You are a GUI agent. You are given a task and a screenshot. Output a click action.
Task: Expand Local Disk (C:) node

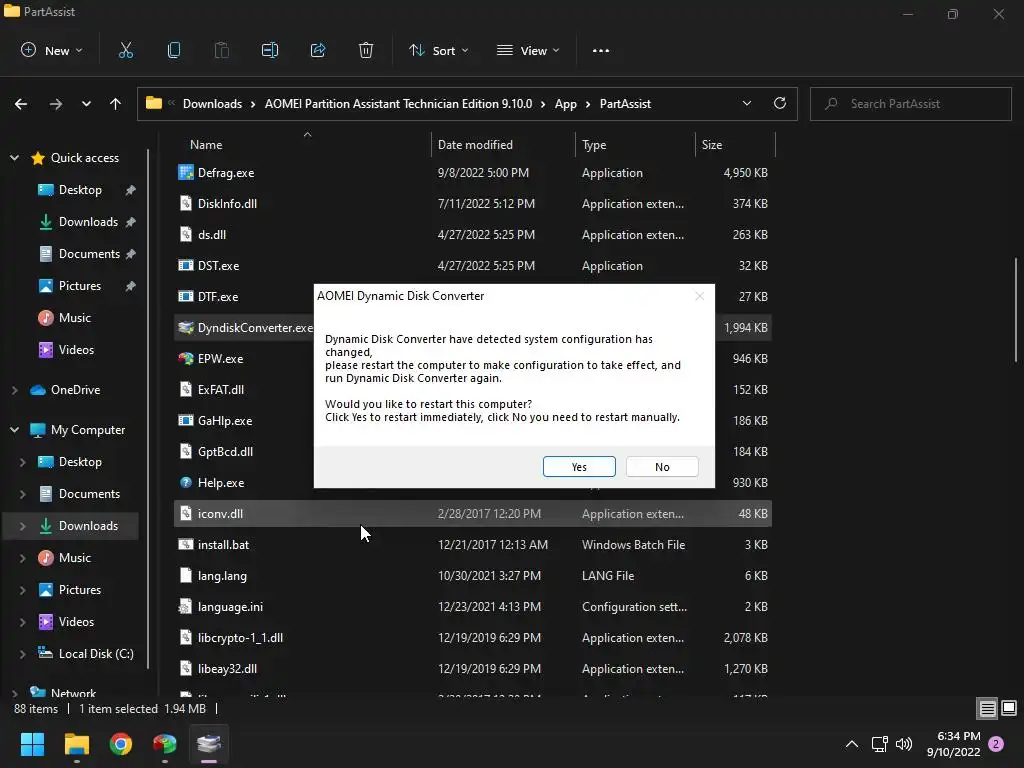(23, 654)
